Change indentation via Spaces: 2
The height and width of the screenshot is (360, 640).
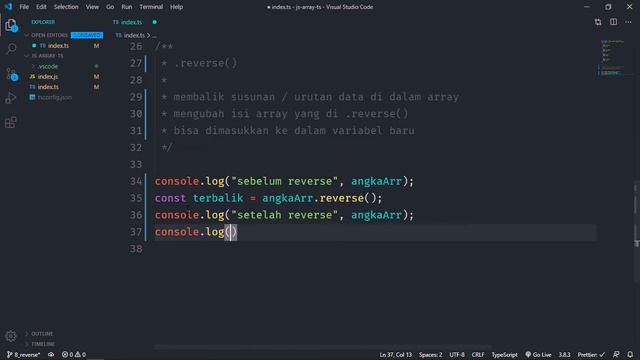pyautogui.click(x=430, y=355)
